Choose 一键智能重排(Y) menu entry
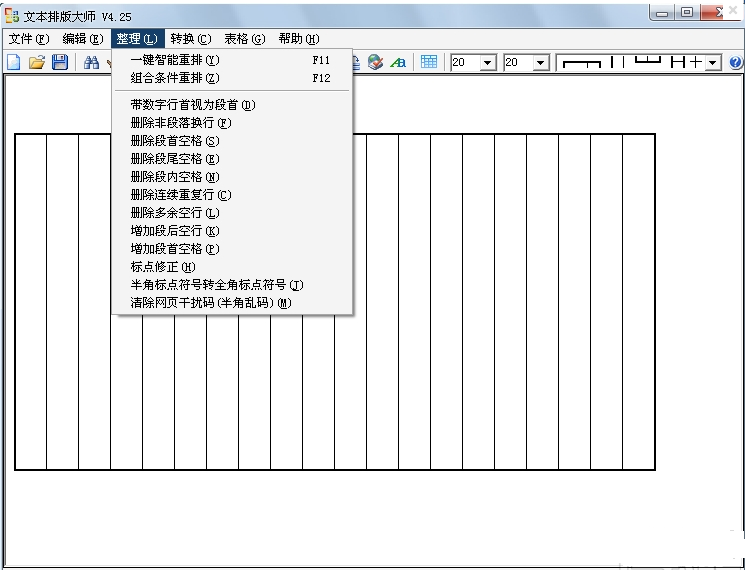The width and height of the screenshot is (745, 570). (x=232, y=60)
